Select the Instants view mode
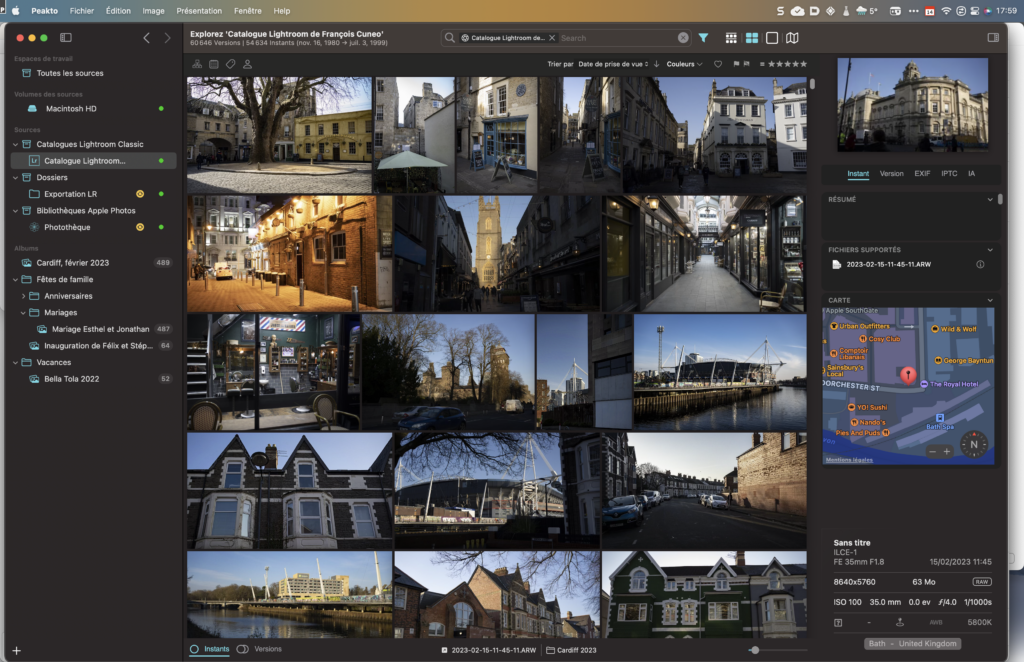 point(208,649)
